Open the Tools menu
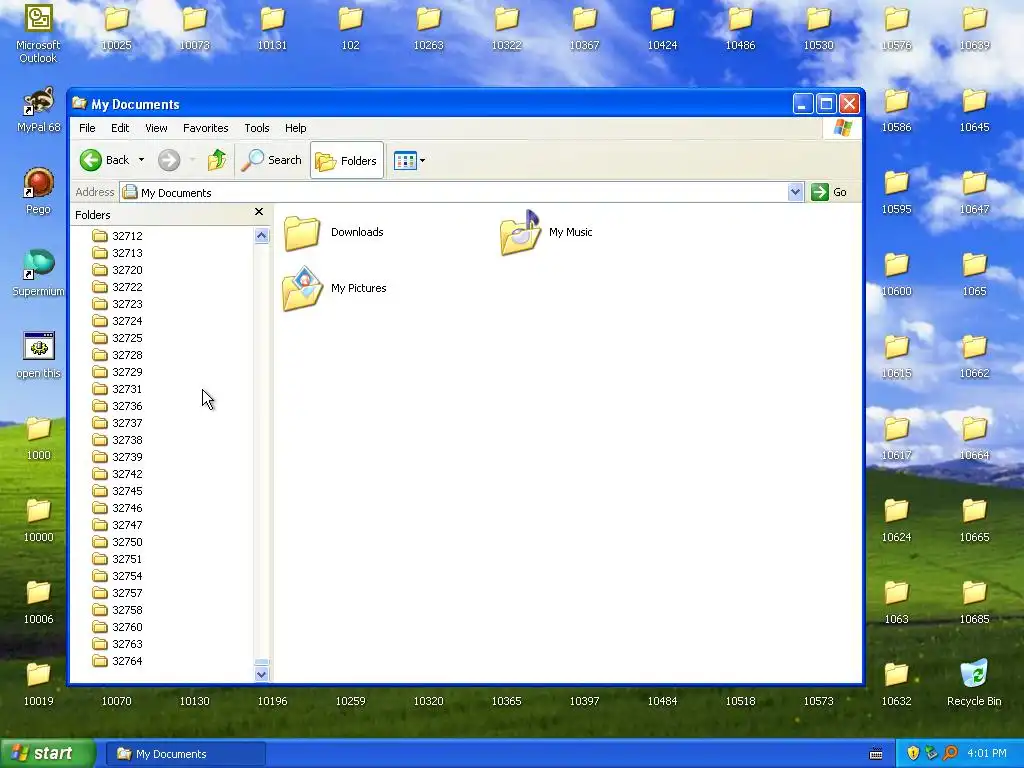The image size is (1024, 768). (x=257, y=128)
